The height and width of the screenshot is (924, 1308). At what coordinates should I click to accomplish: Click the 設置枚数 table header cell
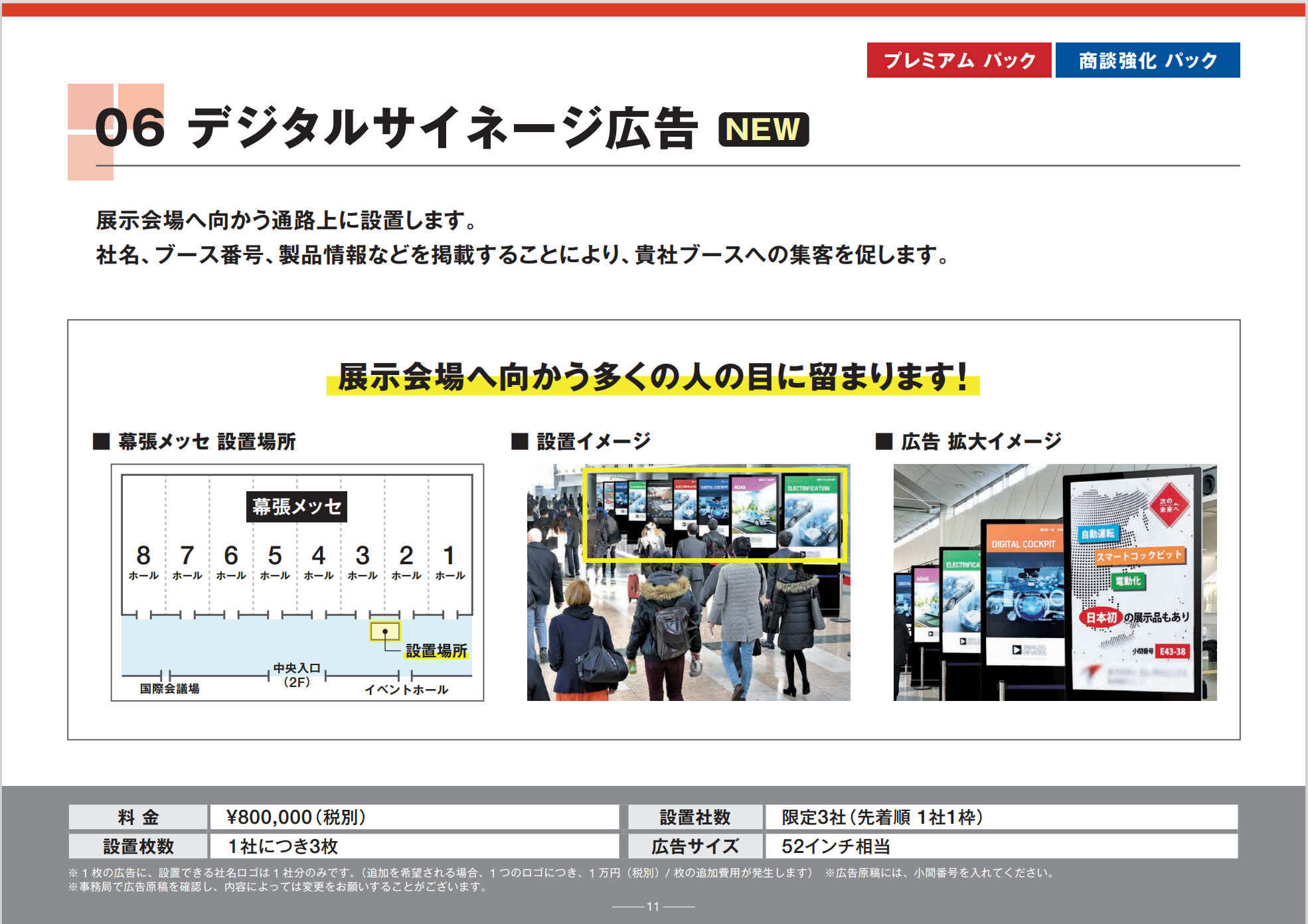point(138,846)
